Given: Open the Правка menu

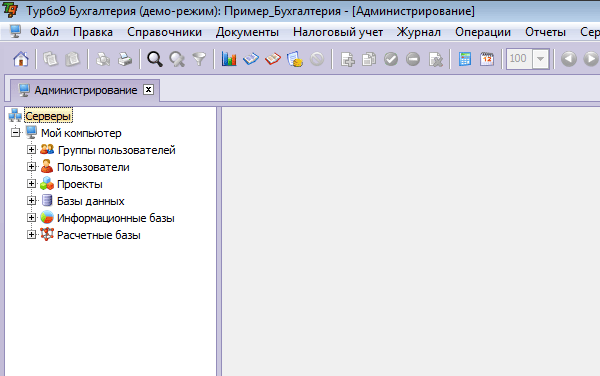Looking at the screenshot, I should [93, 32].
